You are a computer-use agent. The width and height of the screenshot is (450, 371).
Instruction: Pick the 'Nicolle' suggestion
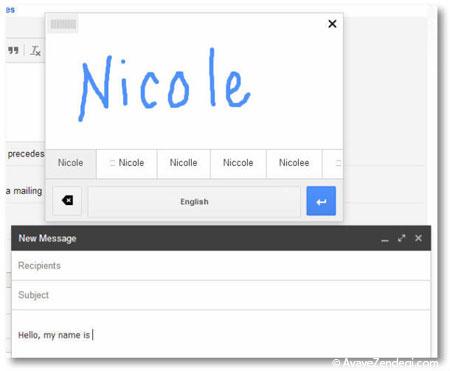pos(184,163)
